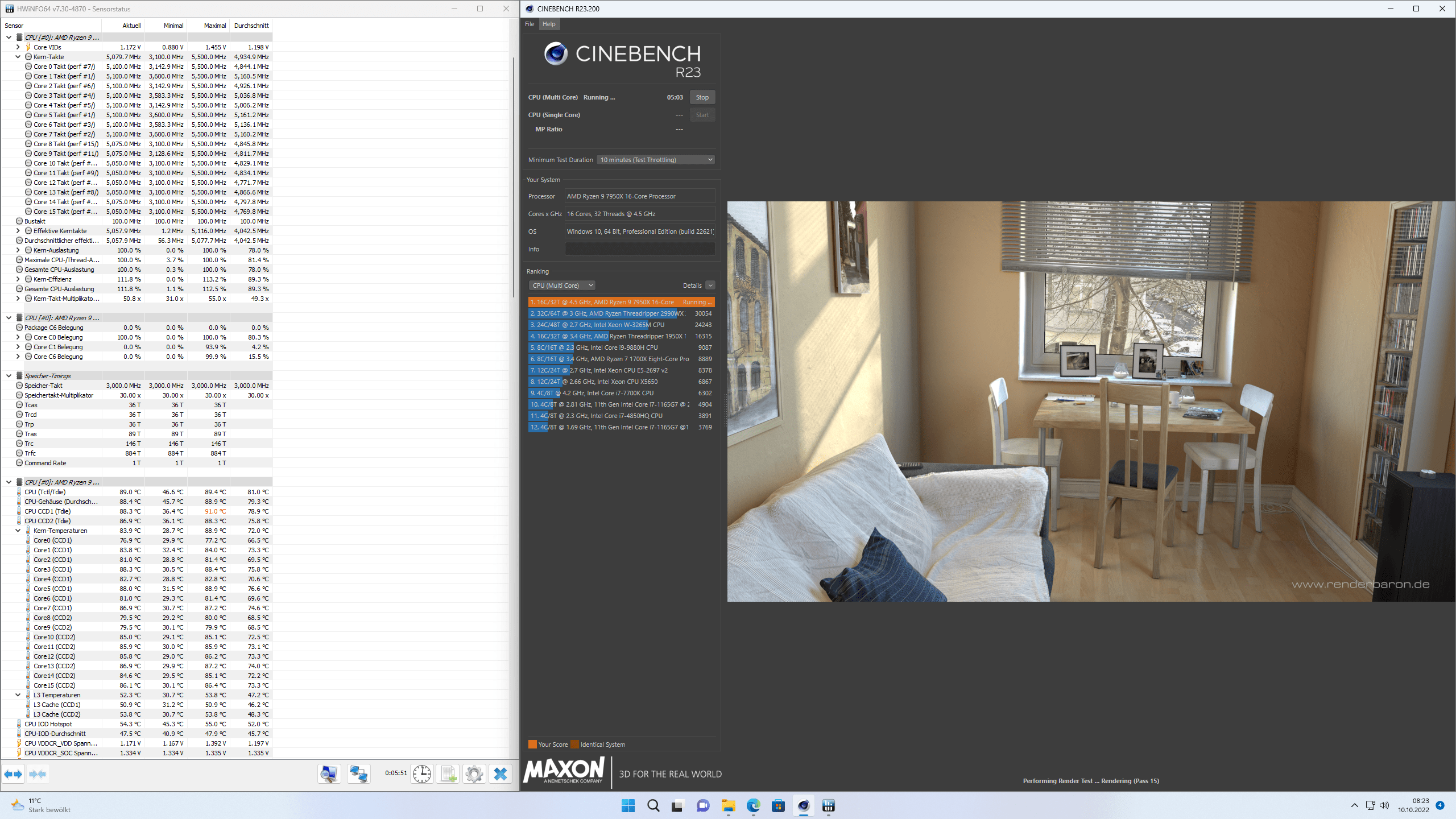Image resolution: width=1456 pixels, height=819 pixels.
Task: Click the CPU CCD1 maximum value 91.0 °C
Action: 215,511
